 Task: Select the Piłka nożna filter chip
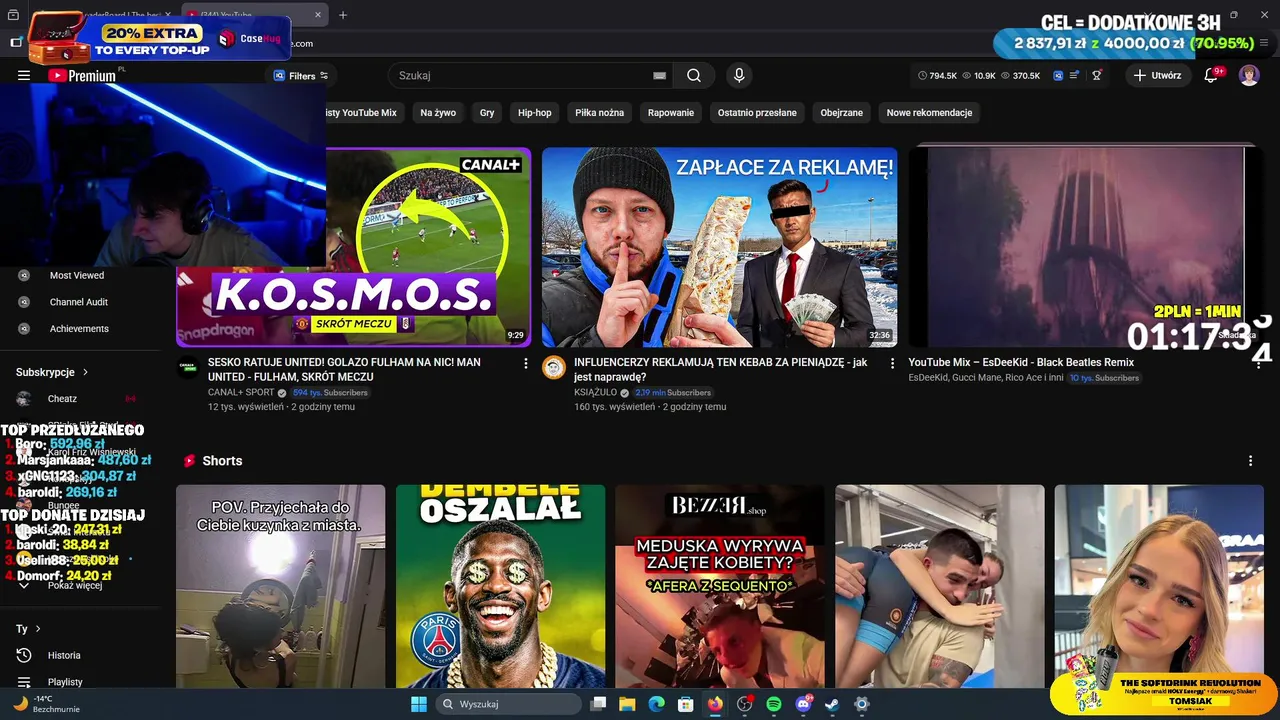pos(599,113)
